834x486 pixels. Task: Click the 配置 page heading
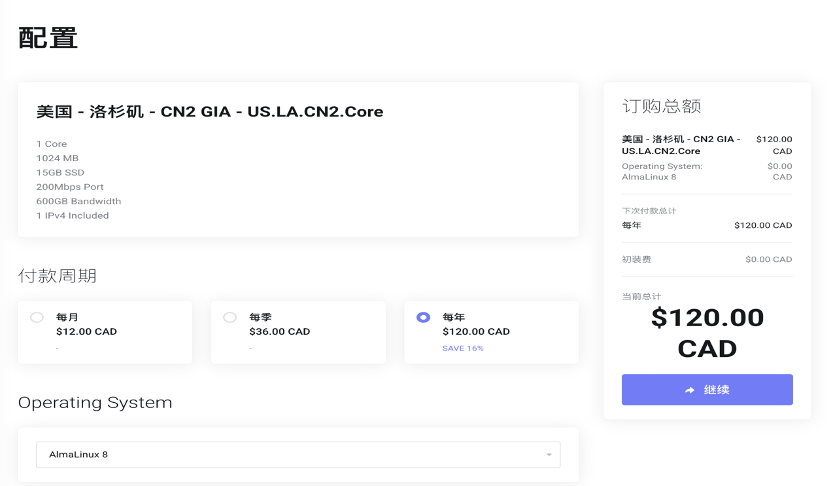[x=48, y=38]
